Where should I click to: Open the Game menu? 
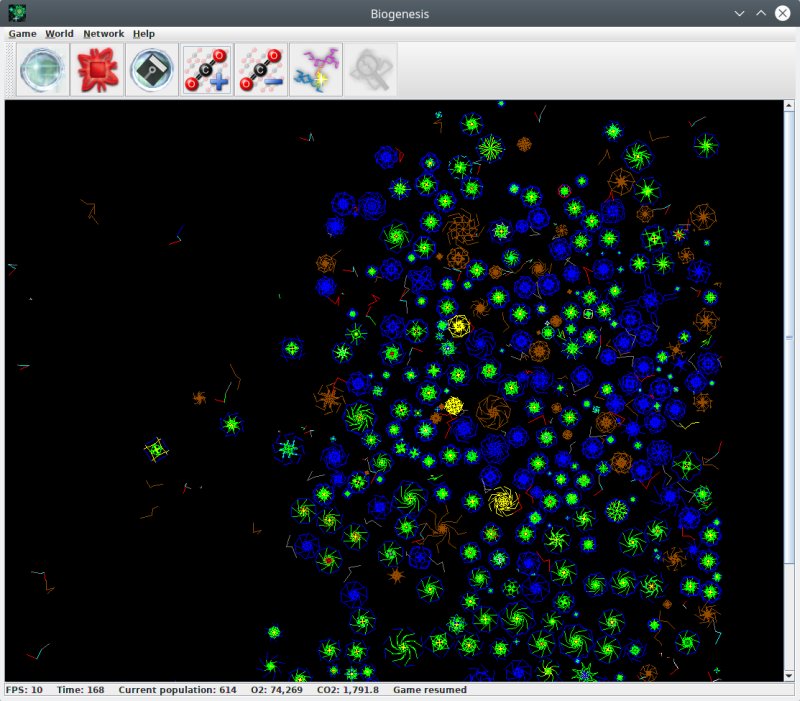tap(22, 33)
